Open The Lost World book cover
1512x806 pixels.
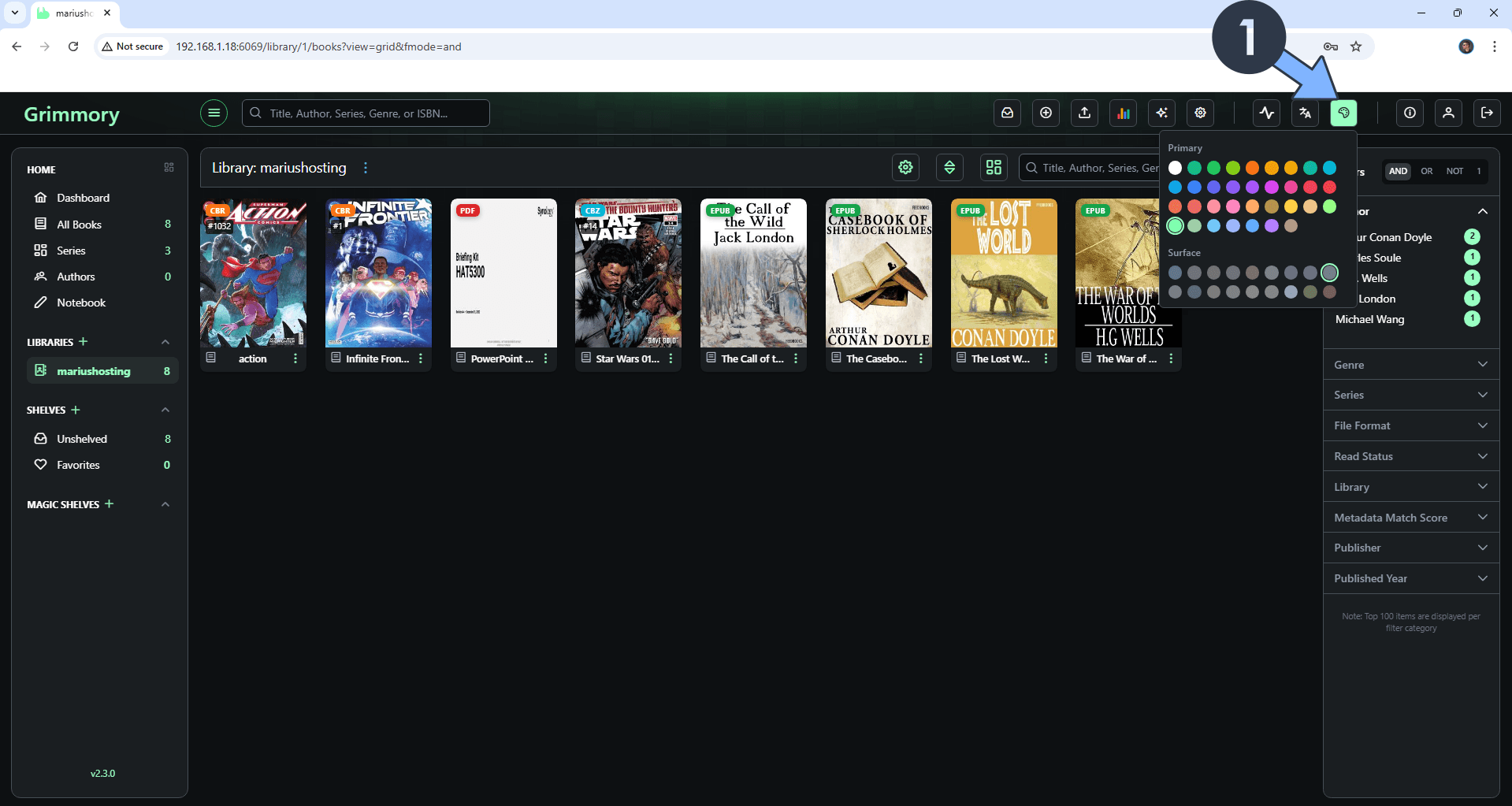point(1003,273)
